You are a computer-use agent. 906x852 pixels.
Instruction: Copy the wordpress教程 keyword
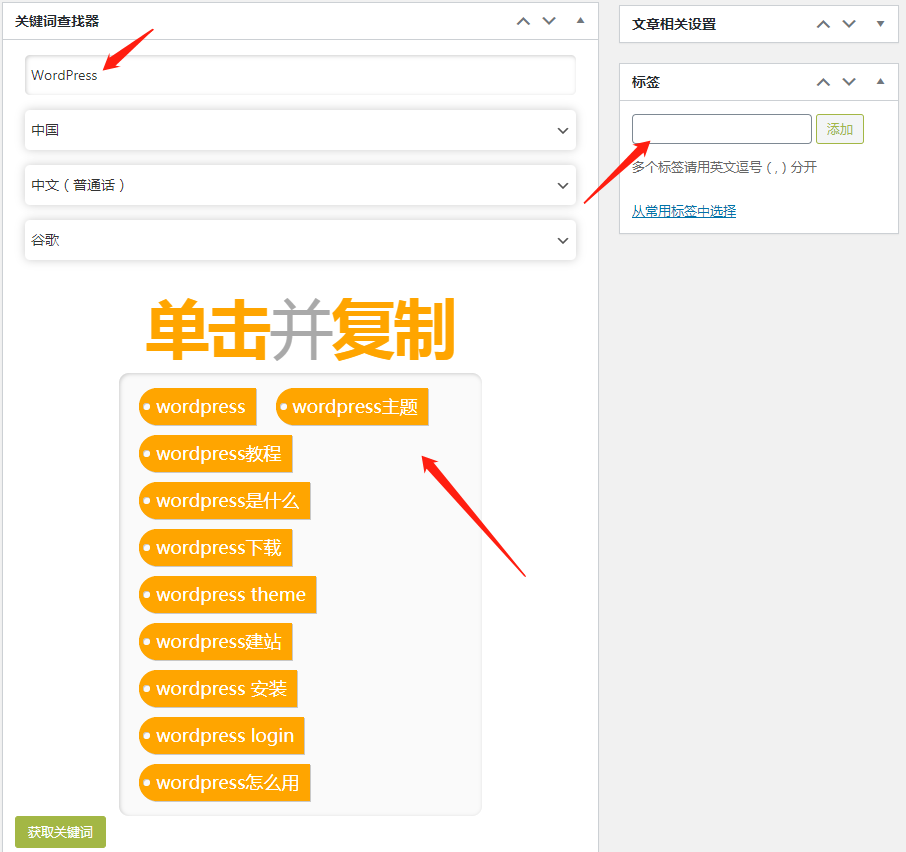click(216, 453)
